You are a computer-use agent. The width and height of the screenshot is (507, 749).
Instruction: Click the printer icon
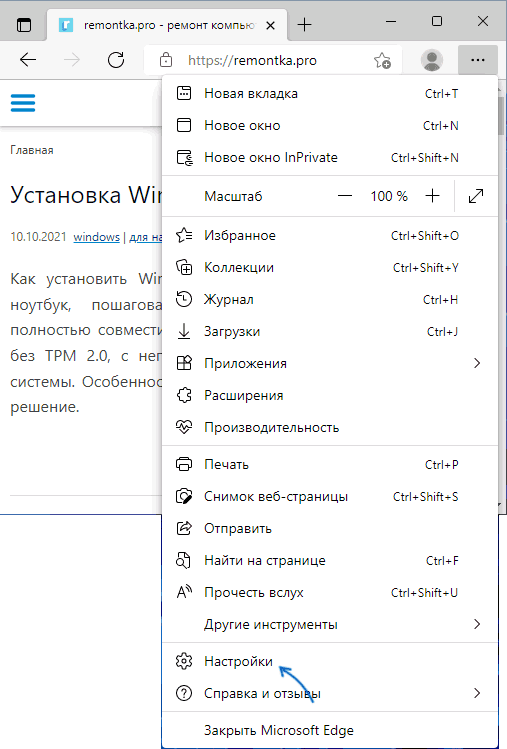coord(184,464)
